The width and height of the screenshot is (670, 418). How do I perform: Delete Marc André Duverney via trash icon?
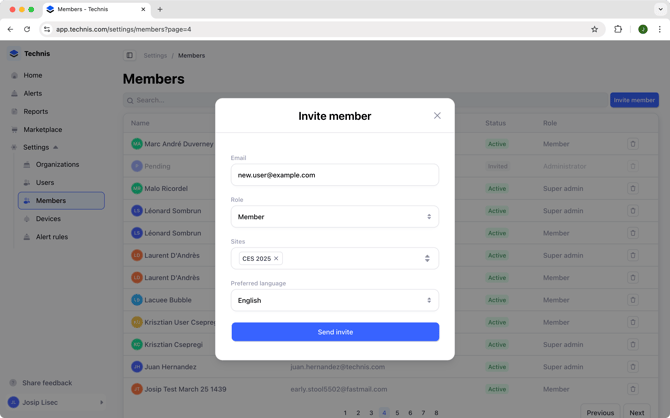pyautogui.click(x=632, y=144)
